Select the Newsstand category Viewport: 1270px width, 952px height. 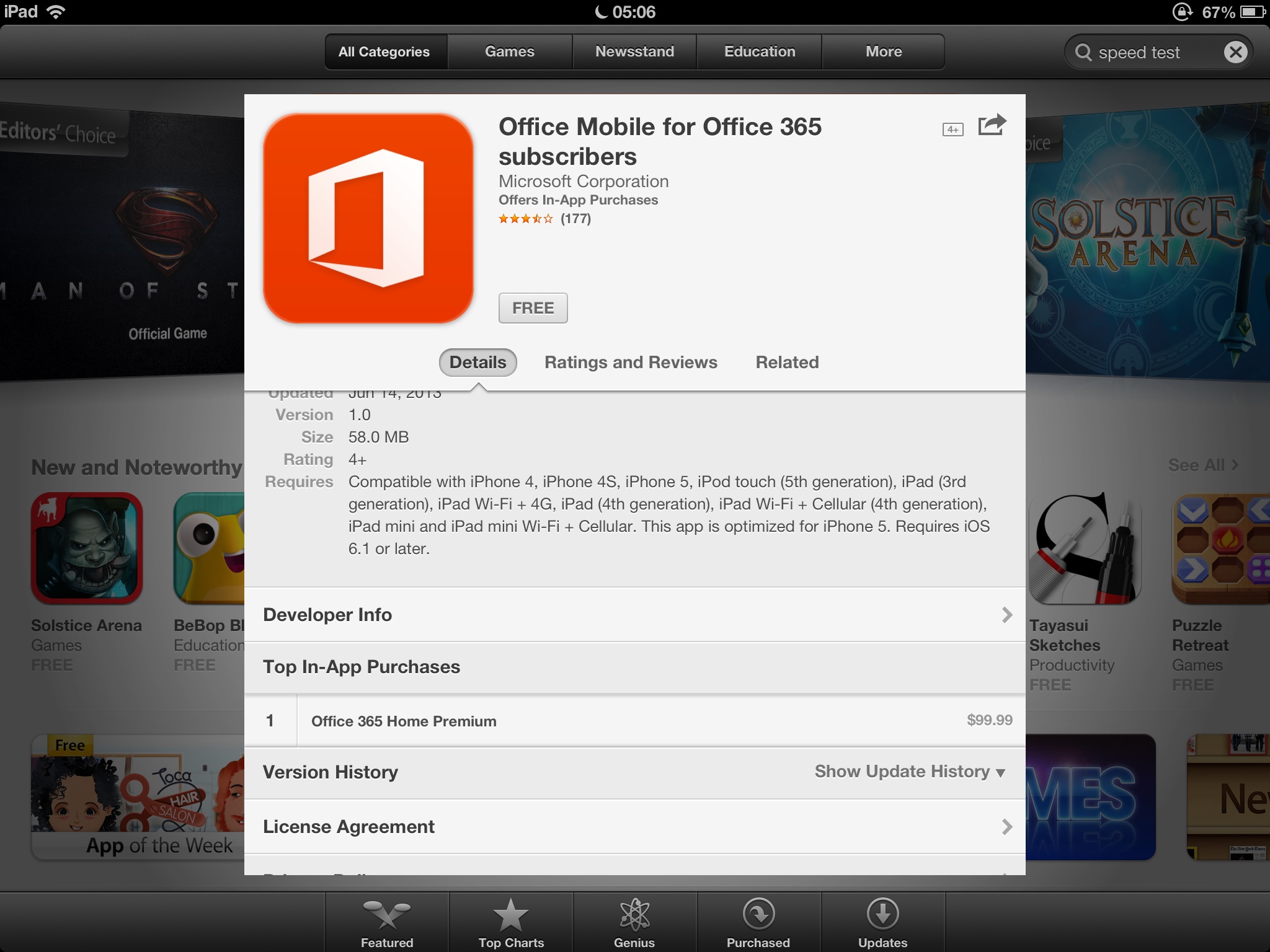pyautogui.click(x=634, y=51)
